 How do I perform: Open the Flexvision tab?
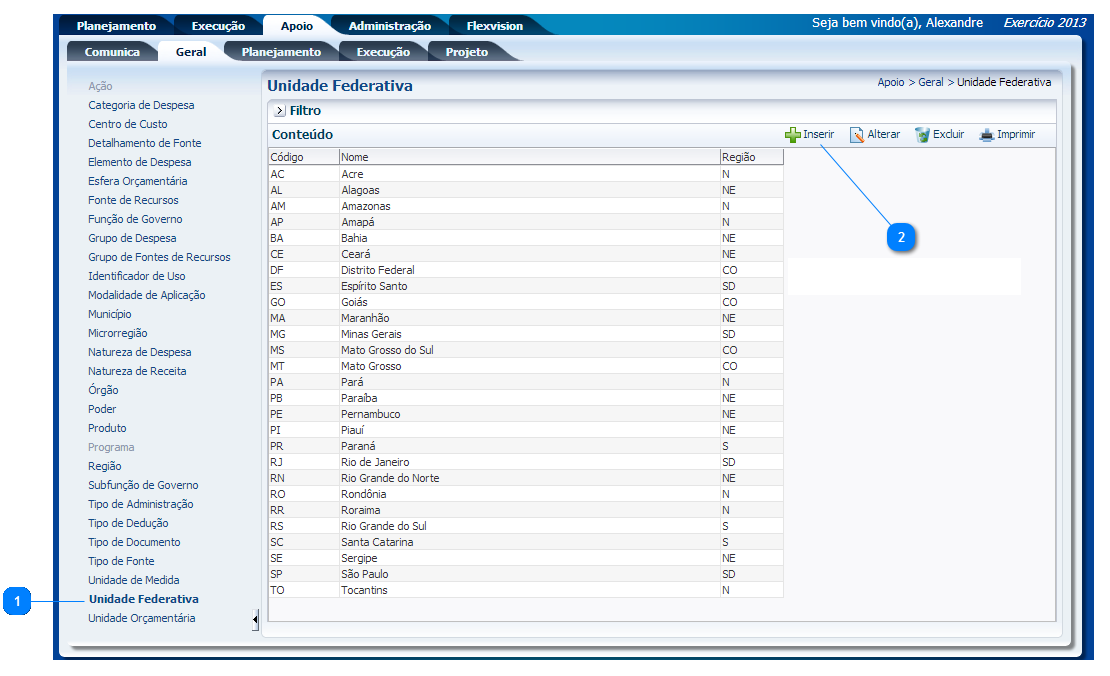point(494,26)
